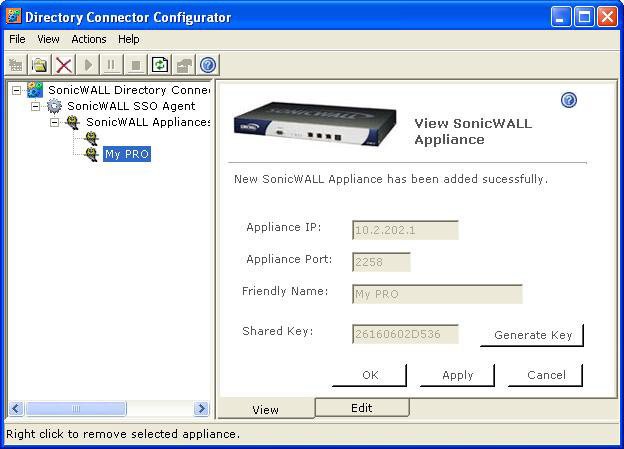Screen dimensions: 624x449
Task: Maximize the Directory Connector Configurator window
Action: pyautogui.click(x=584, y=17)
